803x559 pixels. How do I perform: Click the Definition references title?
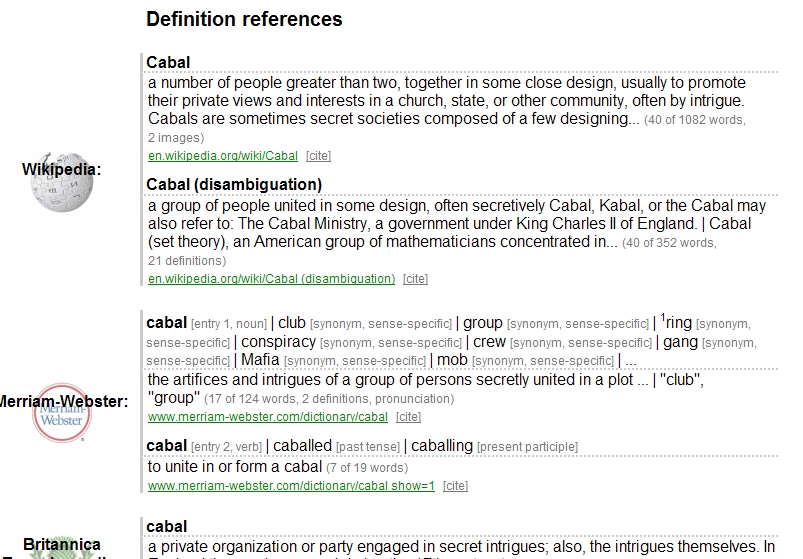coord(244,19)
